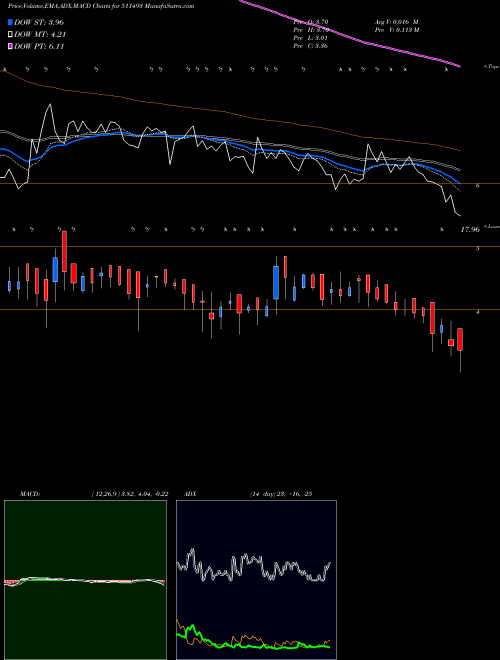
Task: Click the last red candlestick at the chart's right
Action: point(460,339)
